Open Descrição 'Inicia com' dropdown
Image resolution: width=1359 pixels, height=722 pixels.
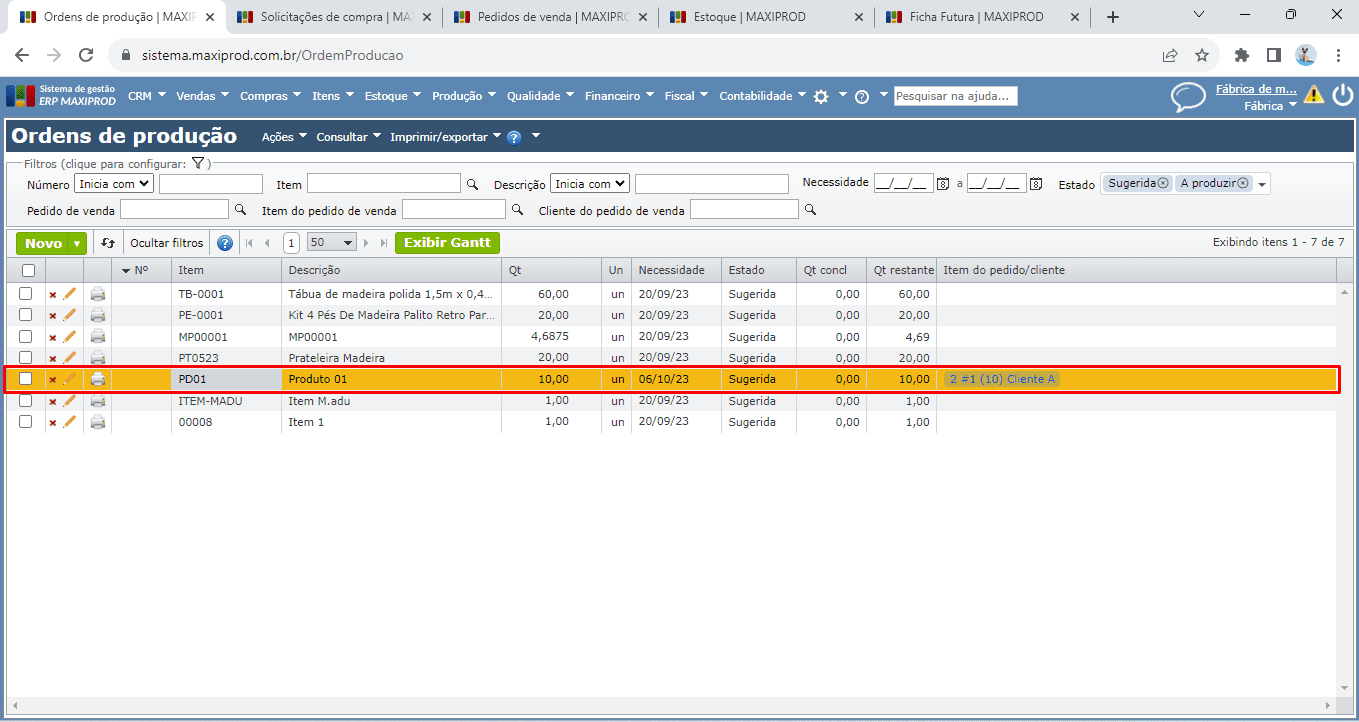(x=590, y=184)
